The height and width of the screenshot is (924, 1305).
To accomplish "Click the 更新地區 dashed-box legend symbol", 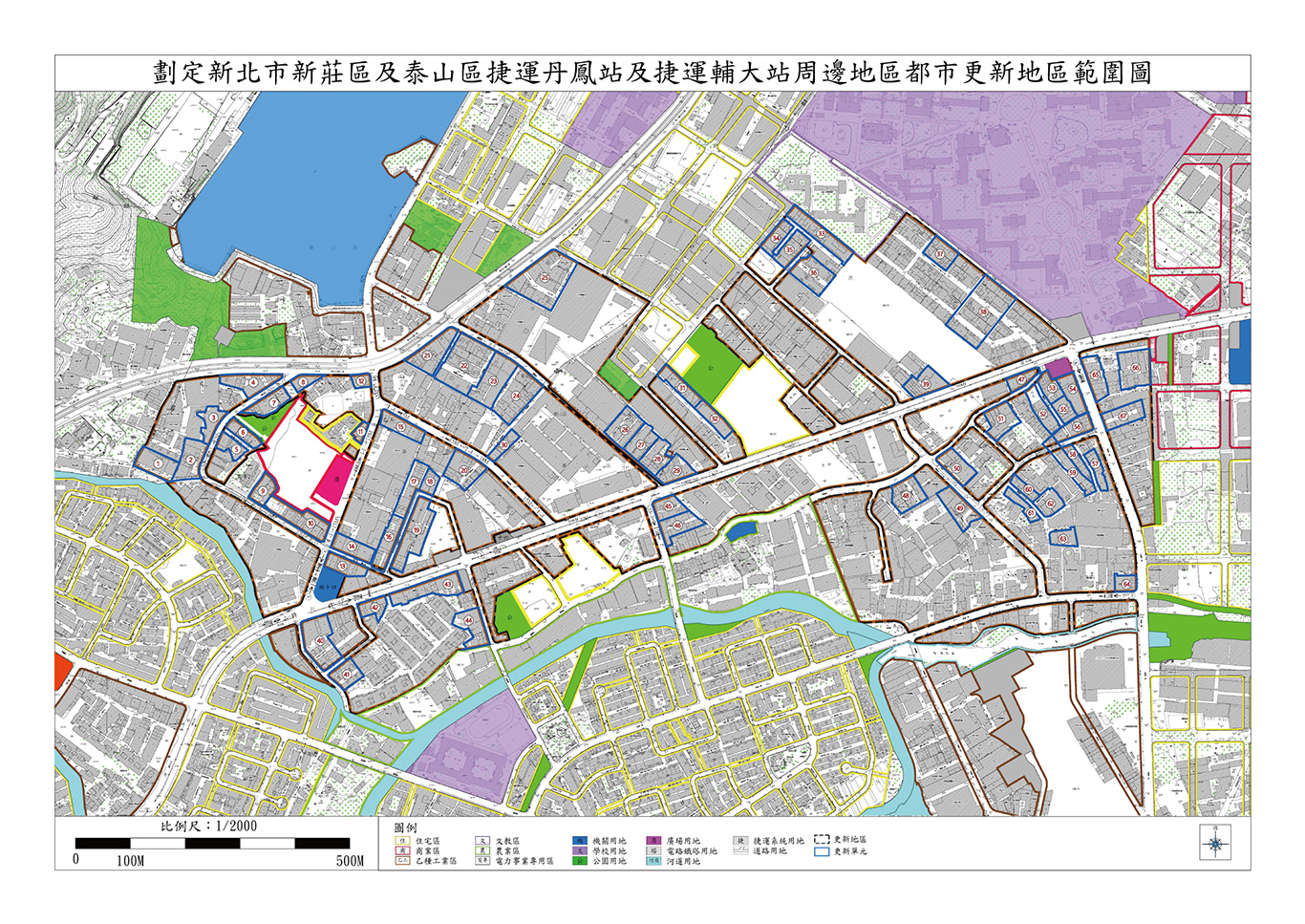I will [x=822, y=839].
